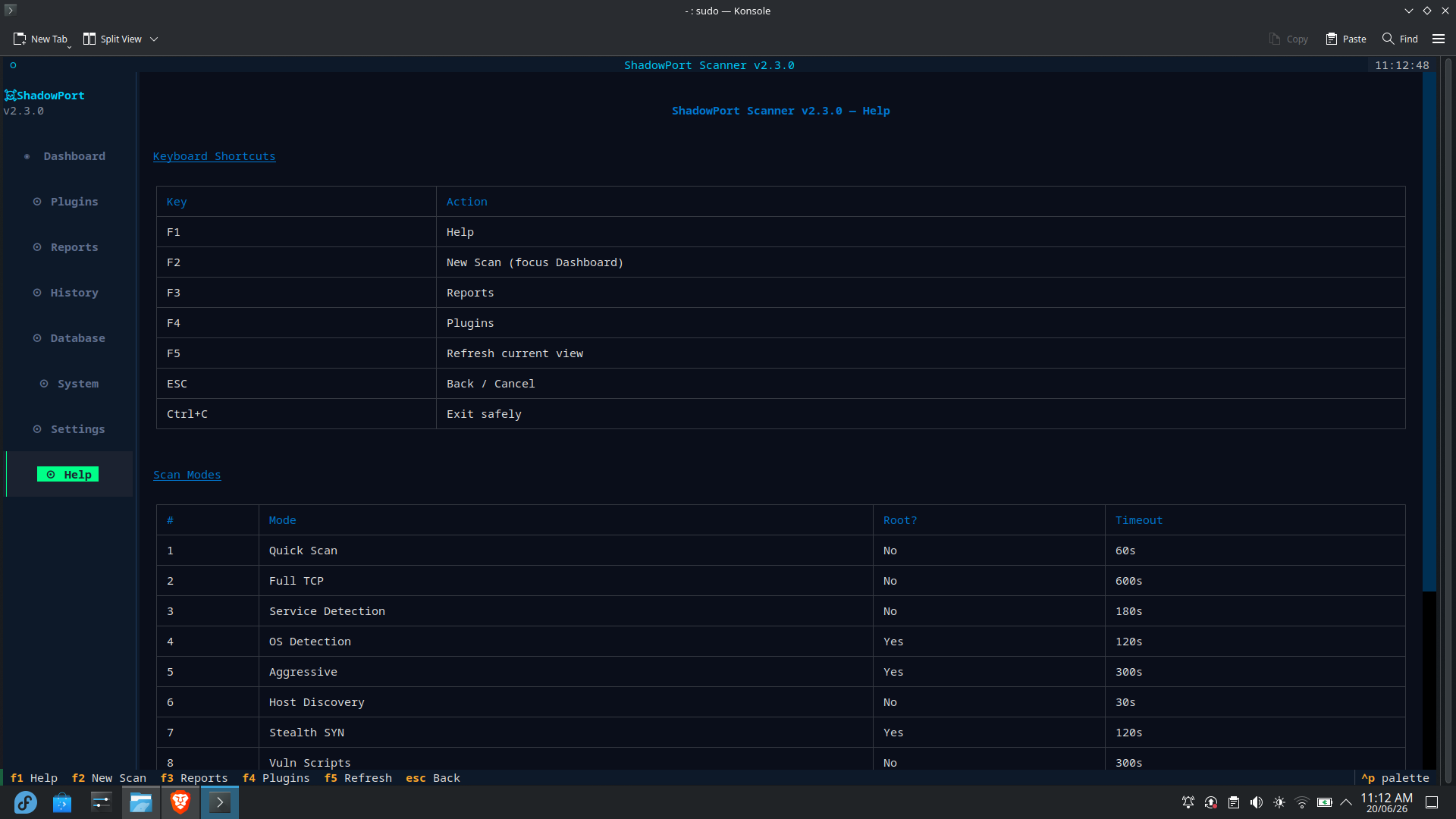Open the ^p command palette
Image resolution: width=1456 pixels, height=819 pixels.
tap(1395, 778)
